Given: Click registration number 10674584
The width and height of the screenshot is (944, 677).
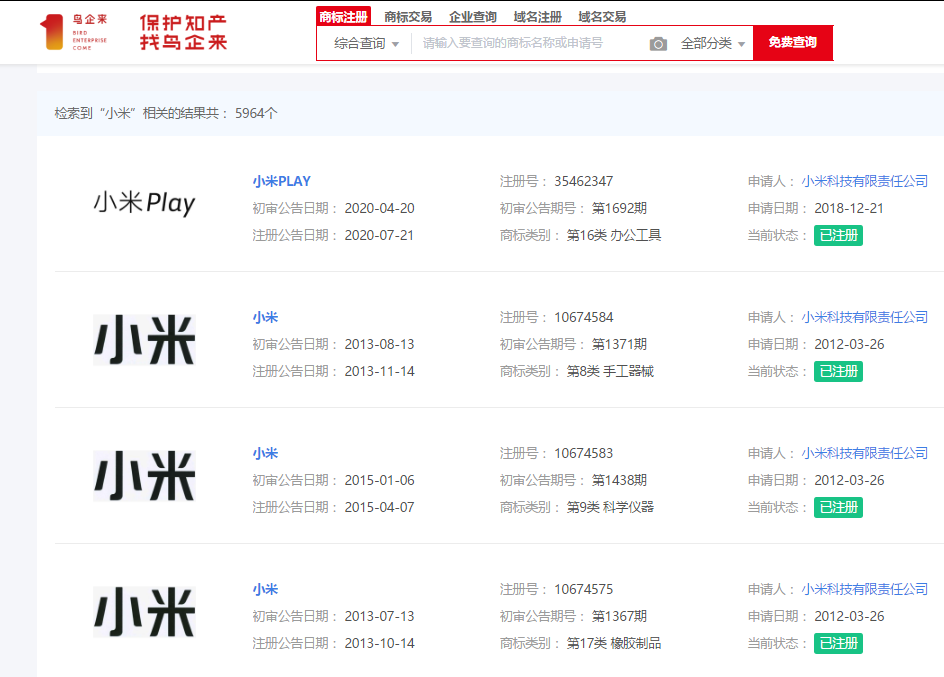Looking at the screenshot, I should (x=583, y=317).
